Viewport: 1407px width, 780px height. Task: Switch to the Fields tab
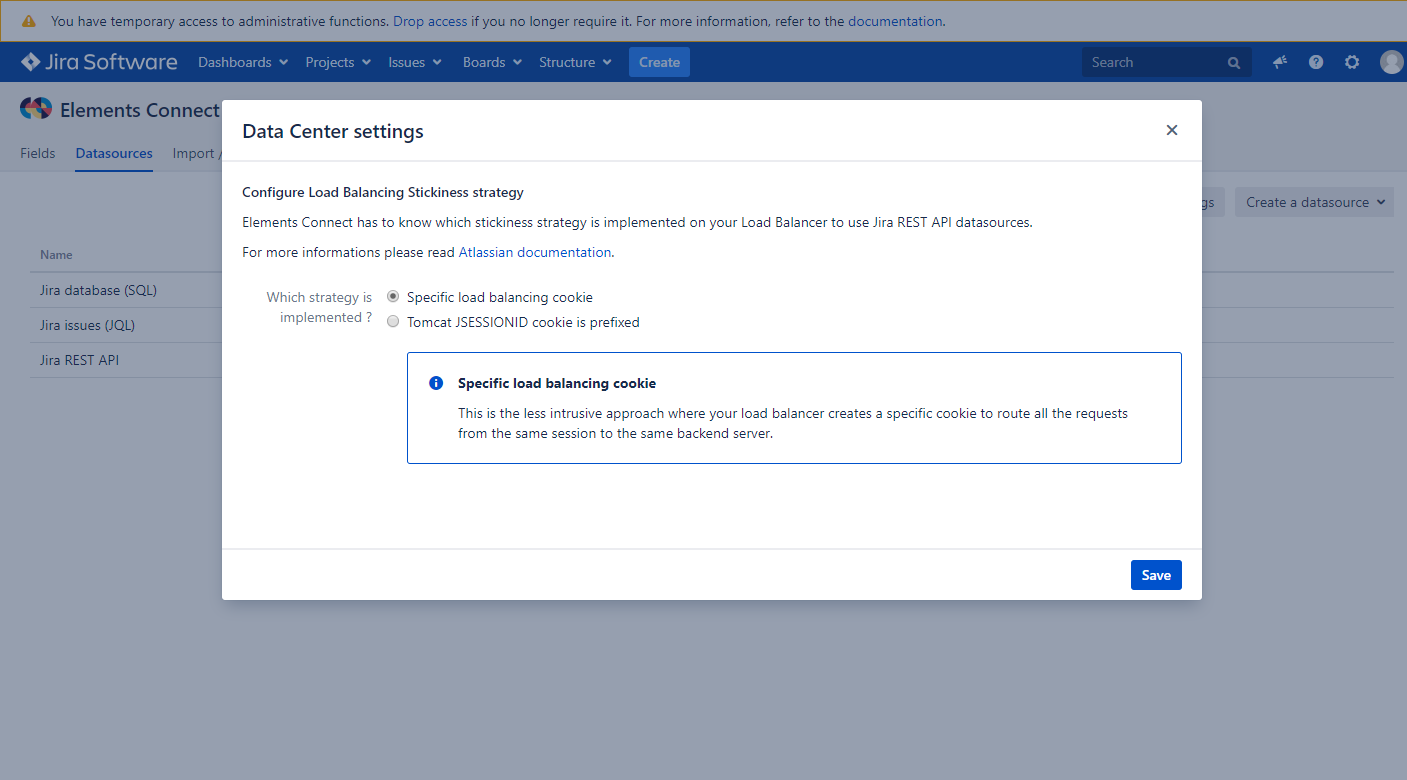pyautogui.click(x=38, y=153)
